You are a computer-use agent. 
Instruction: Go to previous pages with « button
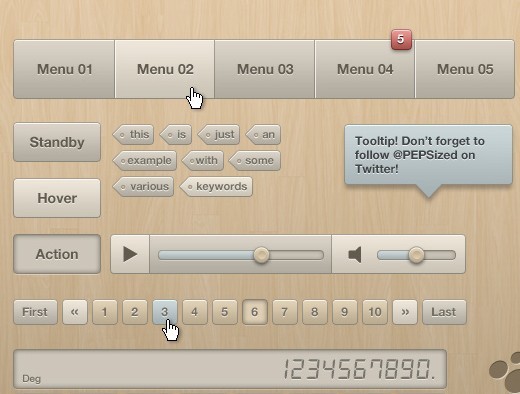75,312
